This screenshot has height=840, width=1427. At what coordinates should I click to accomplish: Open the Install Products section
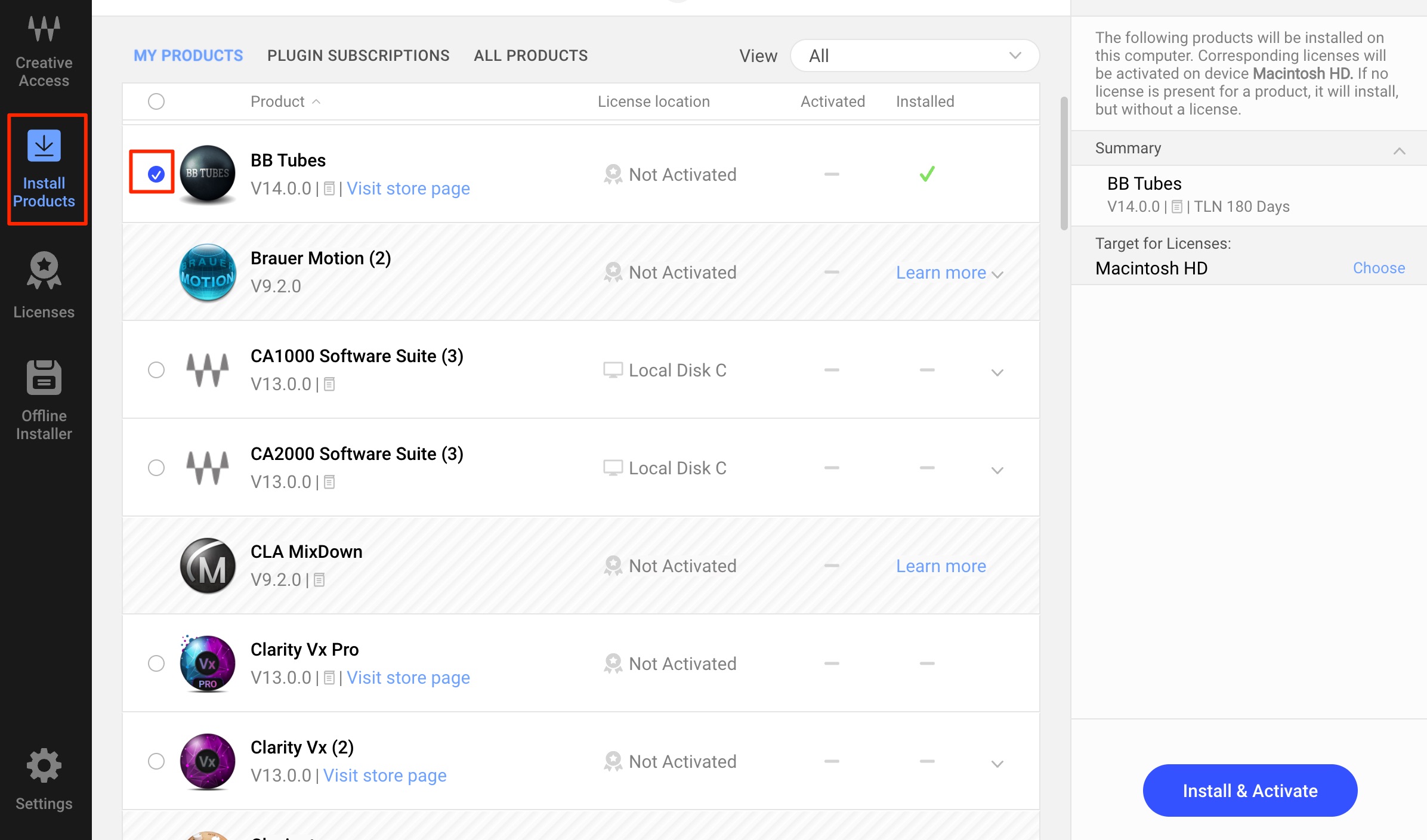pos(44,169)
